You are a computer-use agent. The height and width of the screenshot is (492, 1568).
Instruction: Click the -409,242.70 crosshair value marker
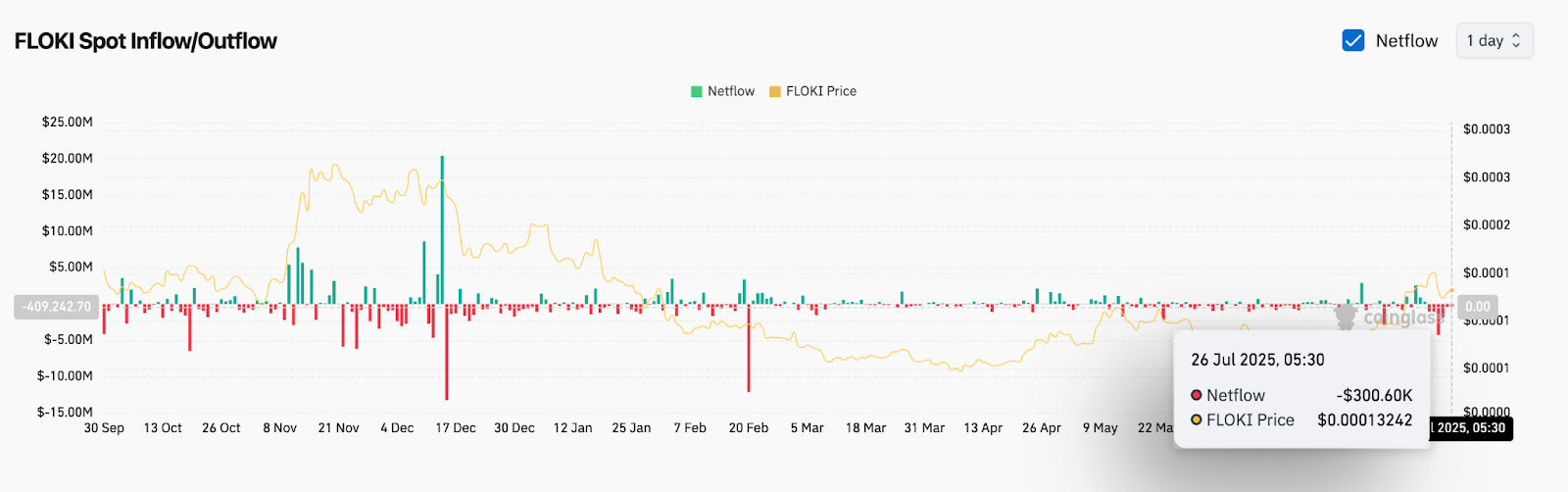[x=57, y=307]
